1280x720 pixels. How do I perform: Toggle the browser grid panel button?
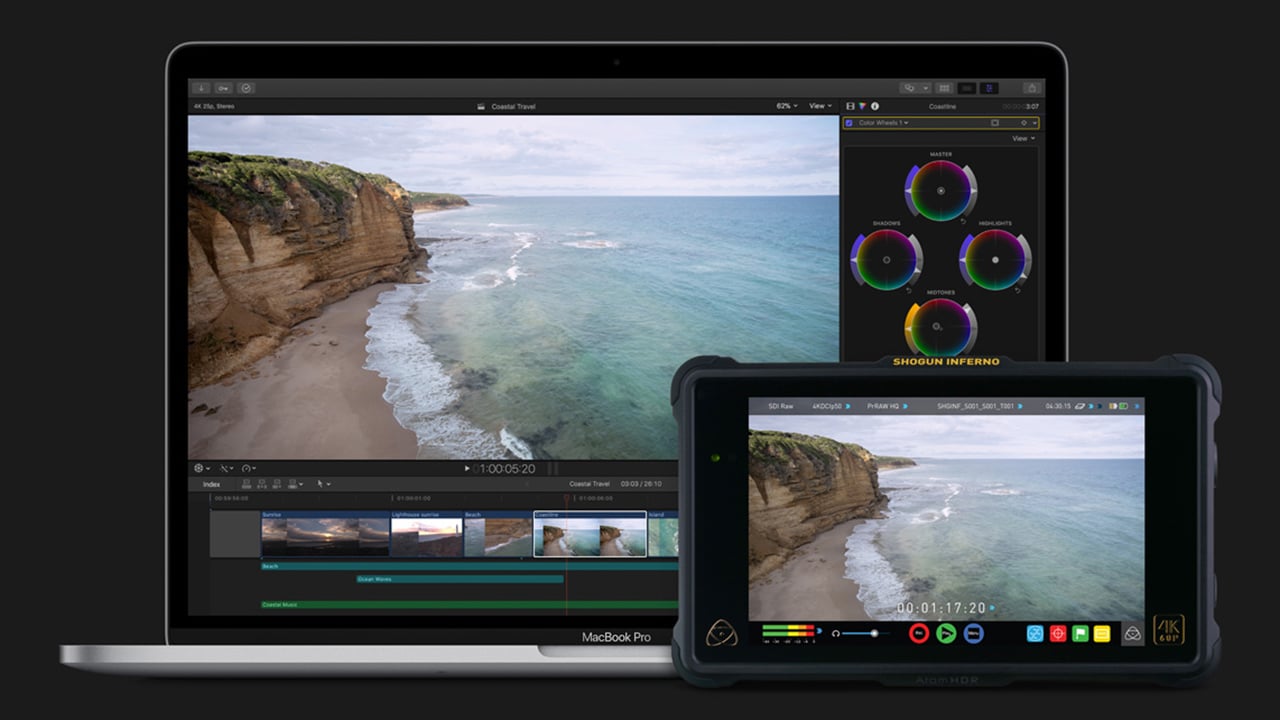tap(944, 88)
